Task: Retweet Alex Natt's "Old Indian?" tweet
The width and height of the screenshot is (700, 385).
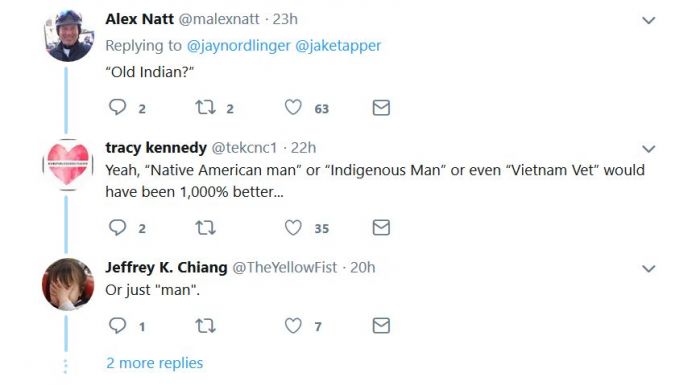Action: tap(206, 107)
